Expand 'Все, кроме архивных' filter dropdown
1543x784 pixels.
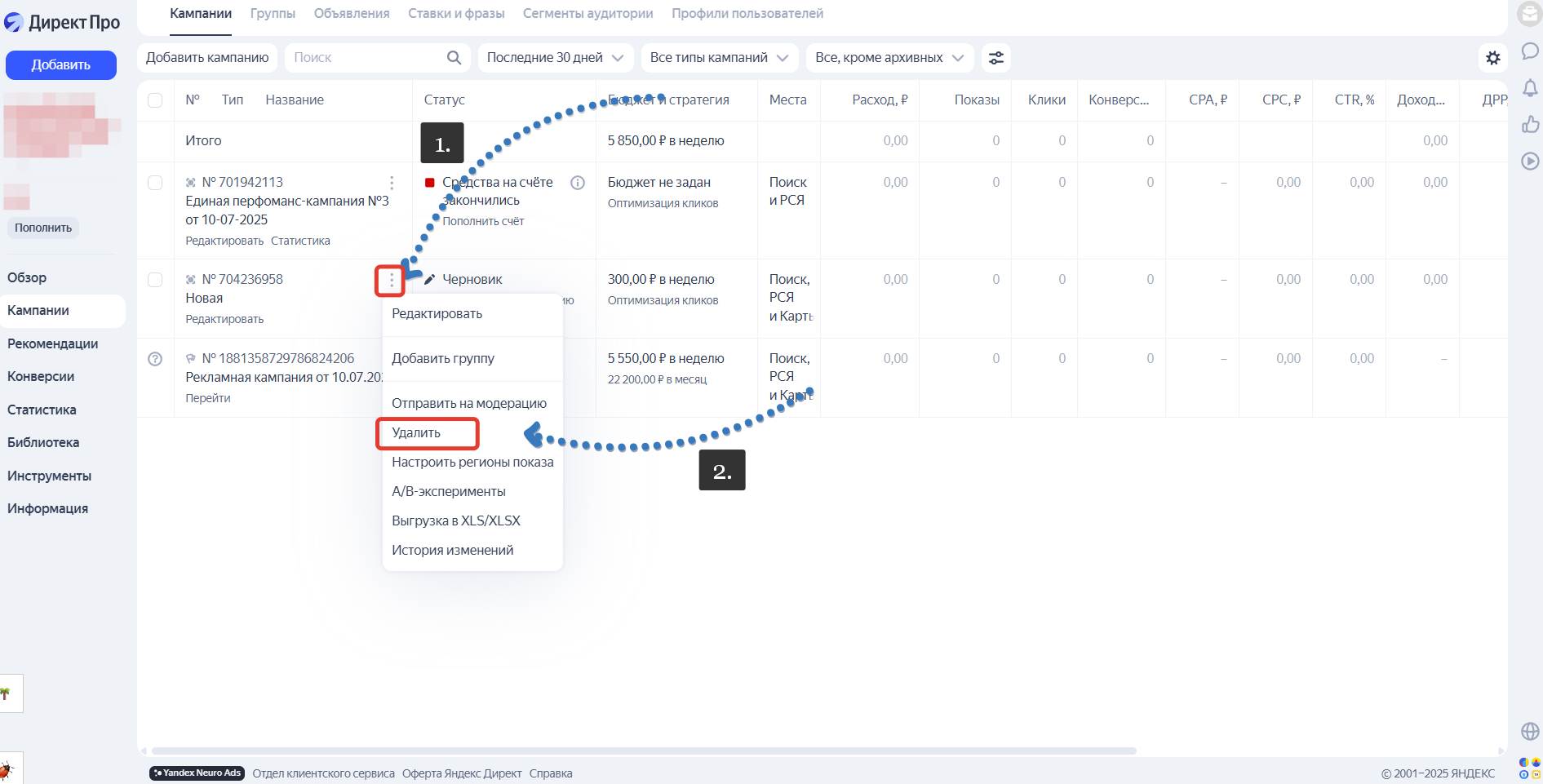click(889, 58)
